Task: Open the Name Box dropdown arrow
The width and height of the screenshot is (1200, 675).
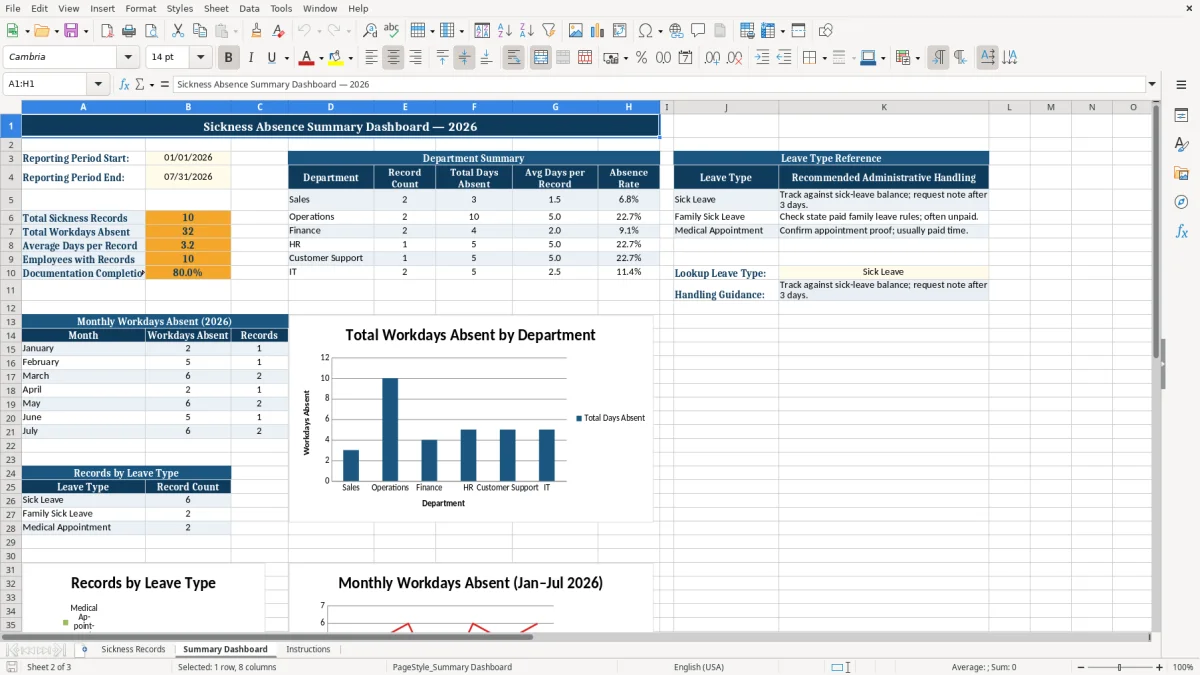Action: [98, 84]
